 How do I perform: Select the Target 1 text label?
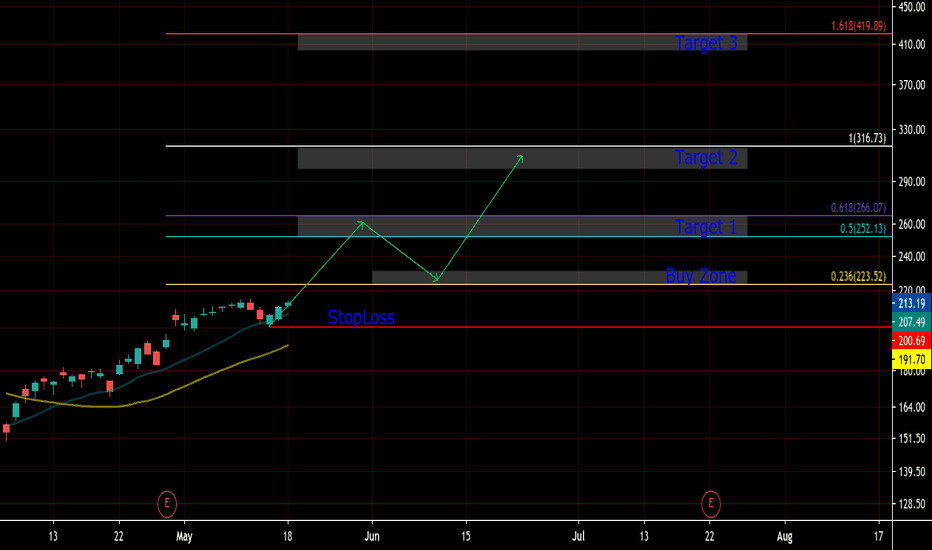pyautogui.click(x=706, y=227)
